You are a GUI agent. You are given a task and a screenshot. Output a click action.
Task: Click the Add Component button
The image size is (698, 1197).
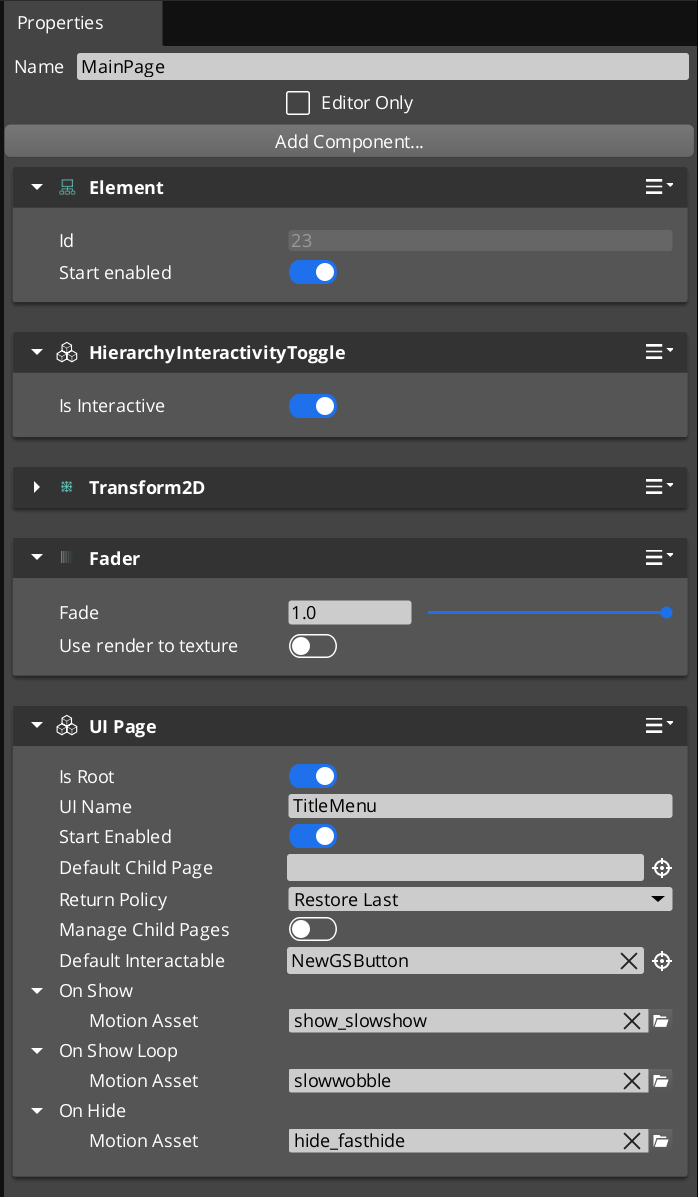click(x=348, y=140)
